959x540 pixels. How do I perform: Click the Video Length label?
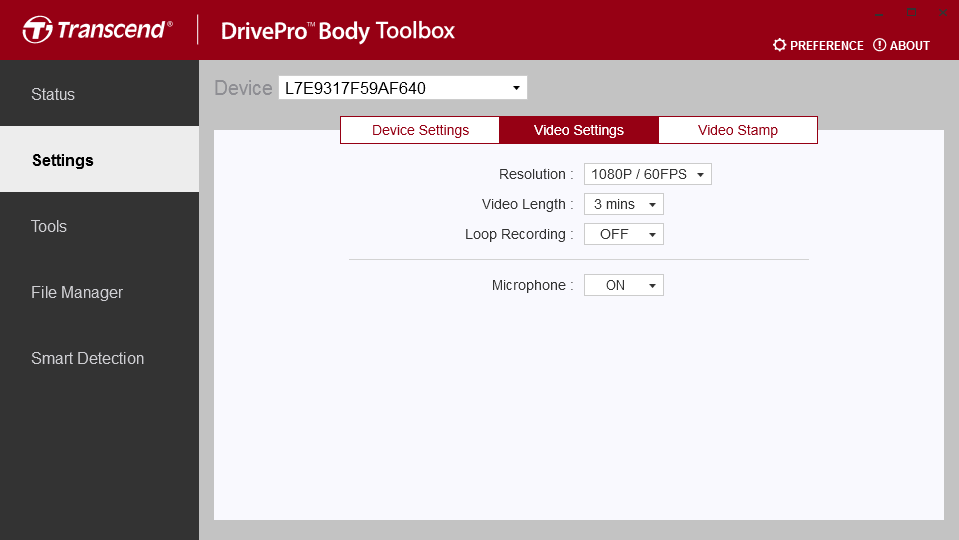click(527, 204)
